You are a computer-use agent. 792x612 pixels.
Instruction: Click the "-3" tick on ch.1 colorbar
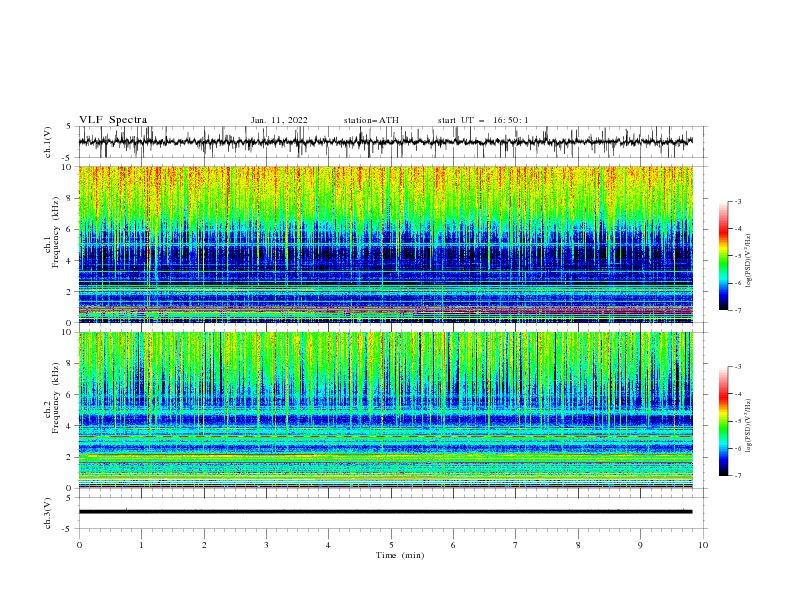(738, 201)
